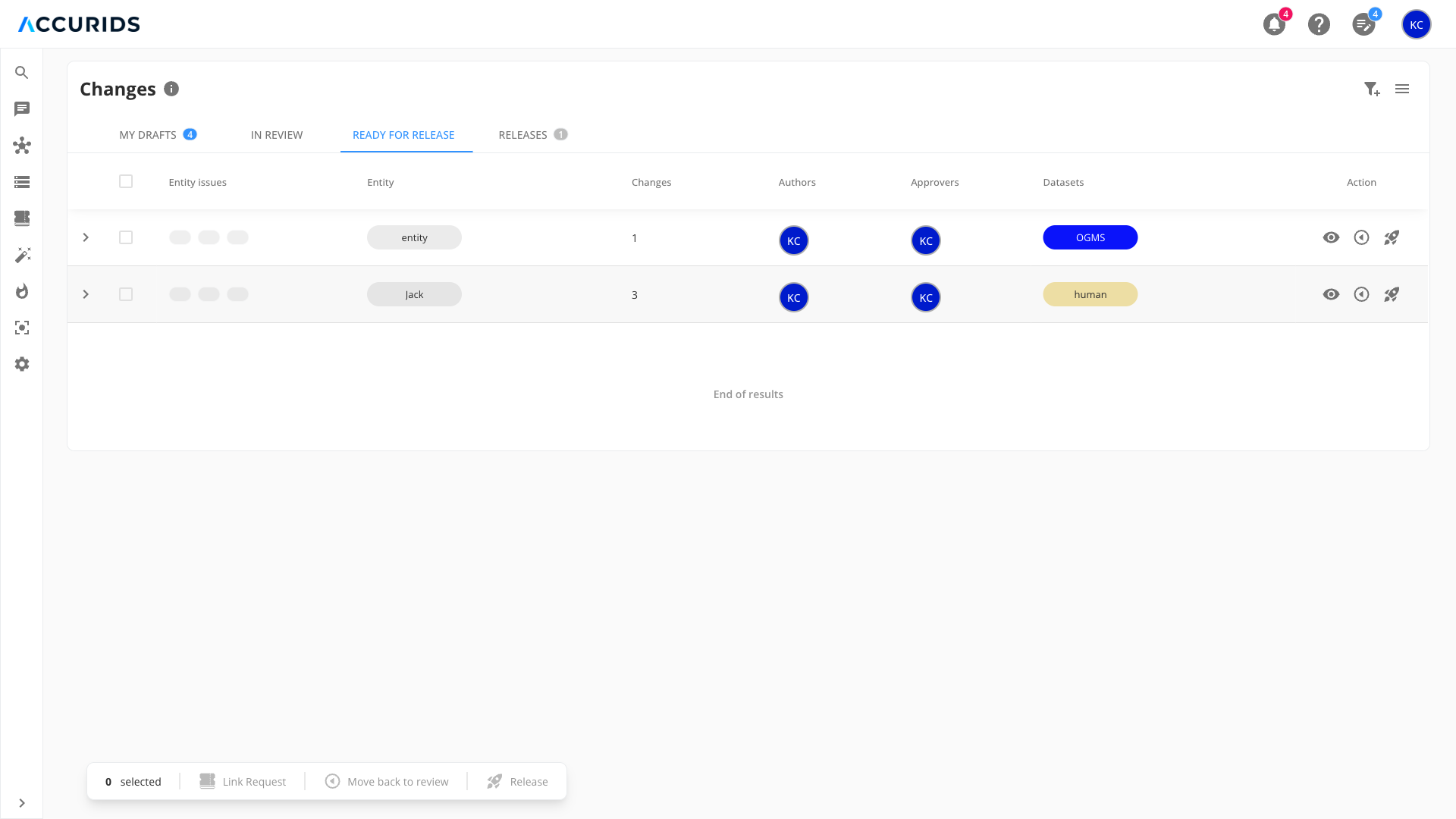Open the magic wand tool in sidebar
1456x819 pixels.
pyautogui.click(x=22, y=255)
